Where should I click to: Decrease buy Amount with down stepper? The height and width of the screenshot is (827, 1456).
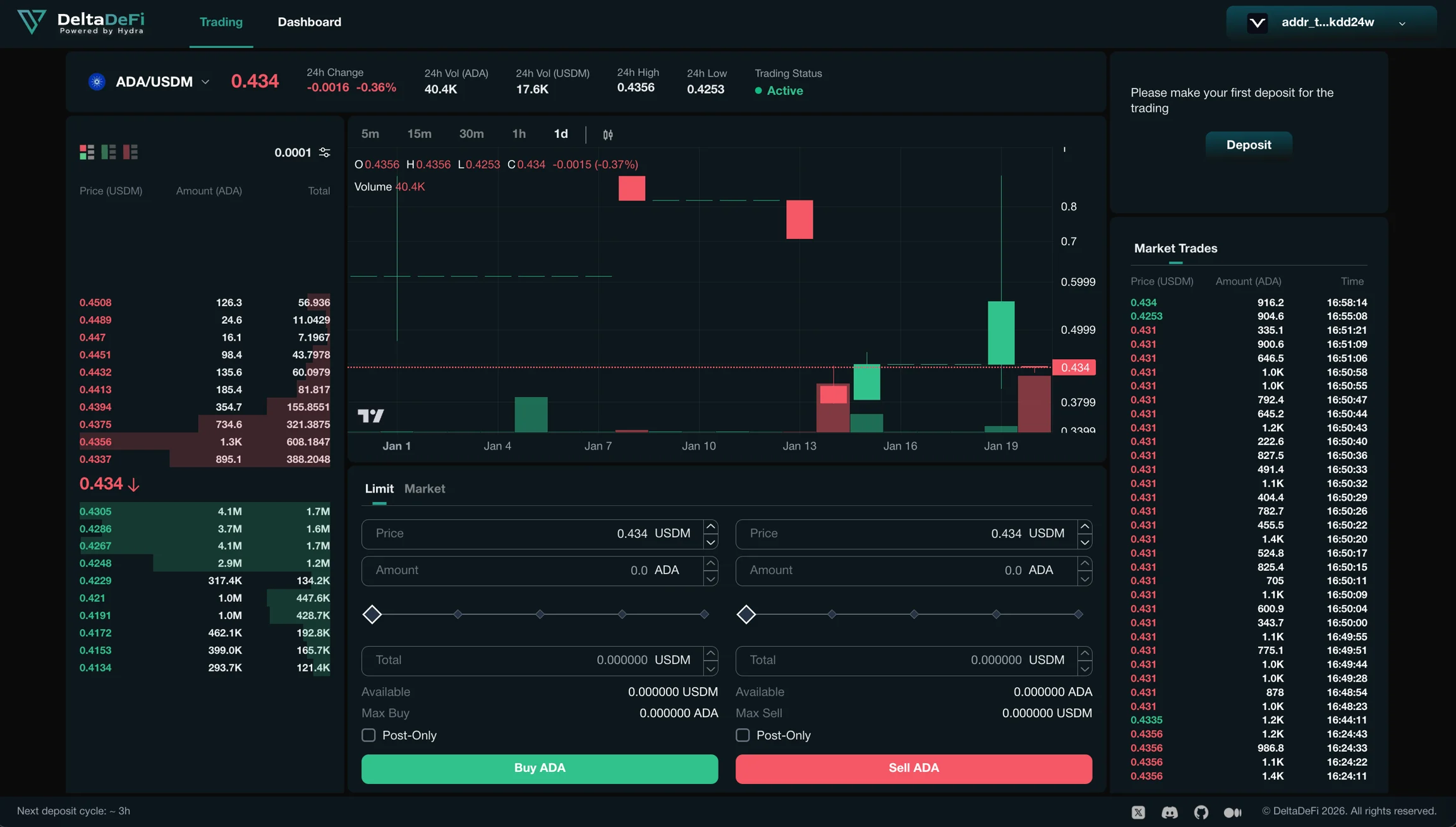(711, 579)
